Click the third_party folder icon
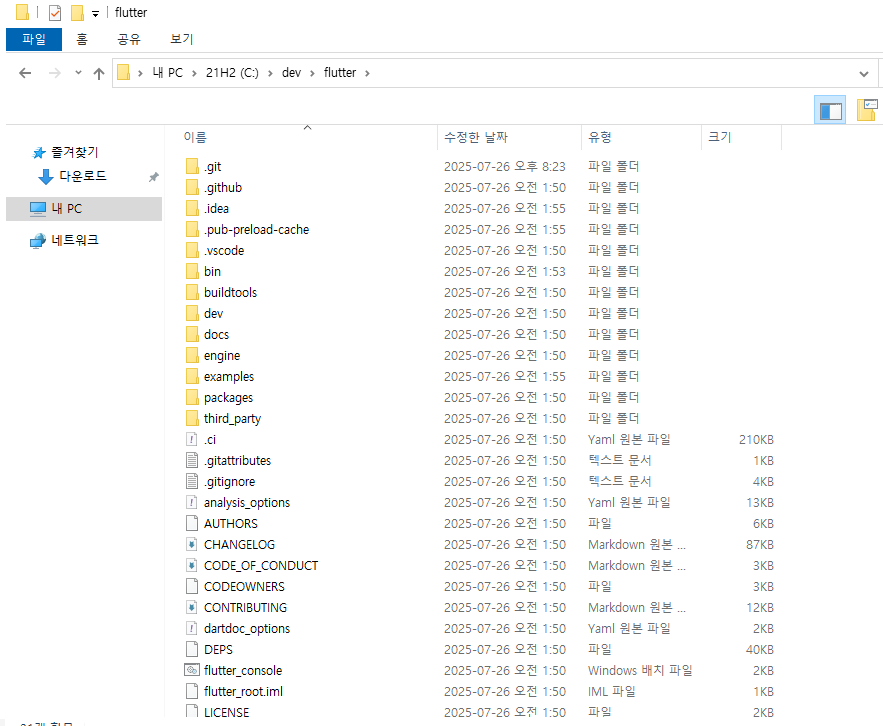This screenshot has width=883, height=726. coord(192,418)
